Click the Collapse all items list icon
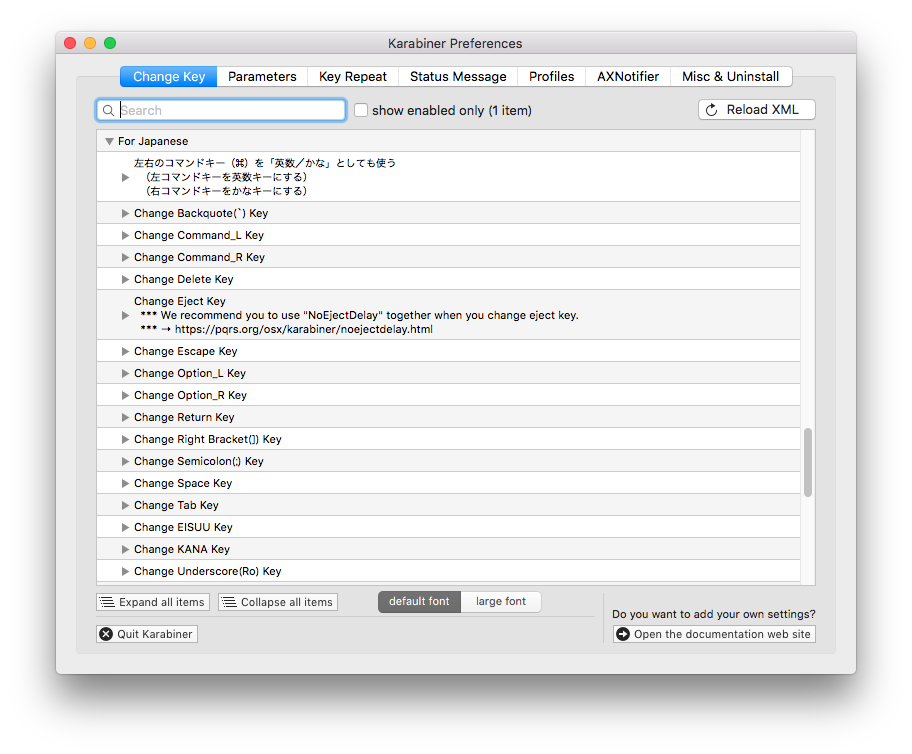 pos(228,602)
